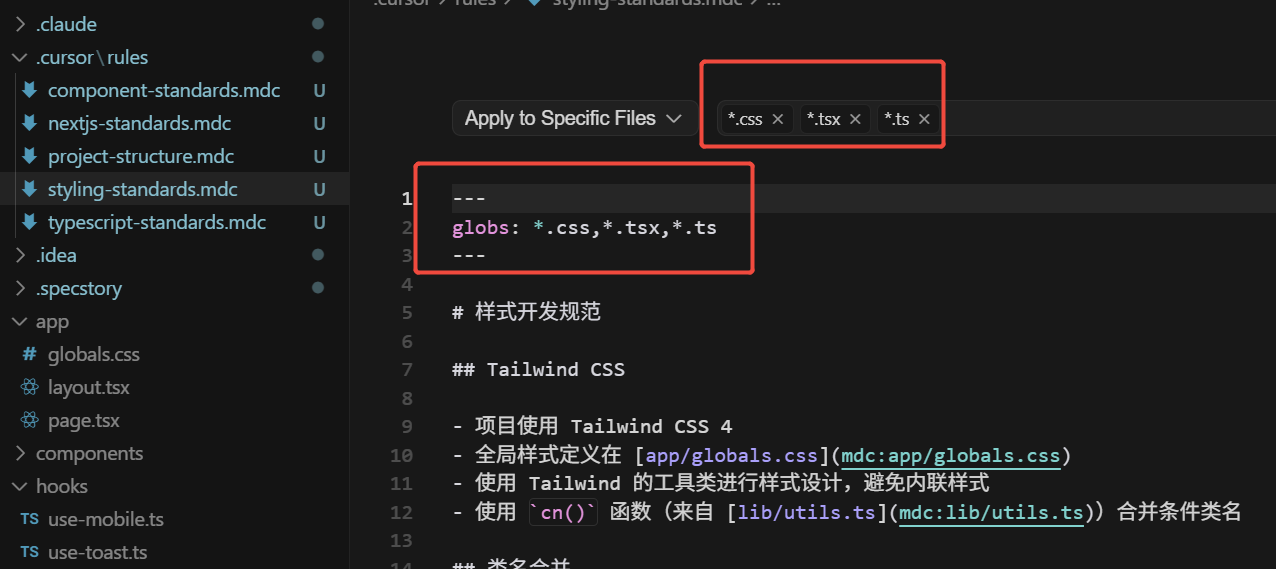This screenshot has width=1276, height=569.
Task: Click the lib/utils.ts link text
Action: coord(806,513)
